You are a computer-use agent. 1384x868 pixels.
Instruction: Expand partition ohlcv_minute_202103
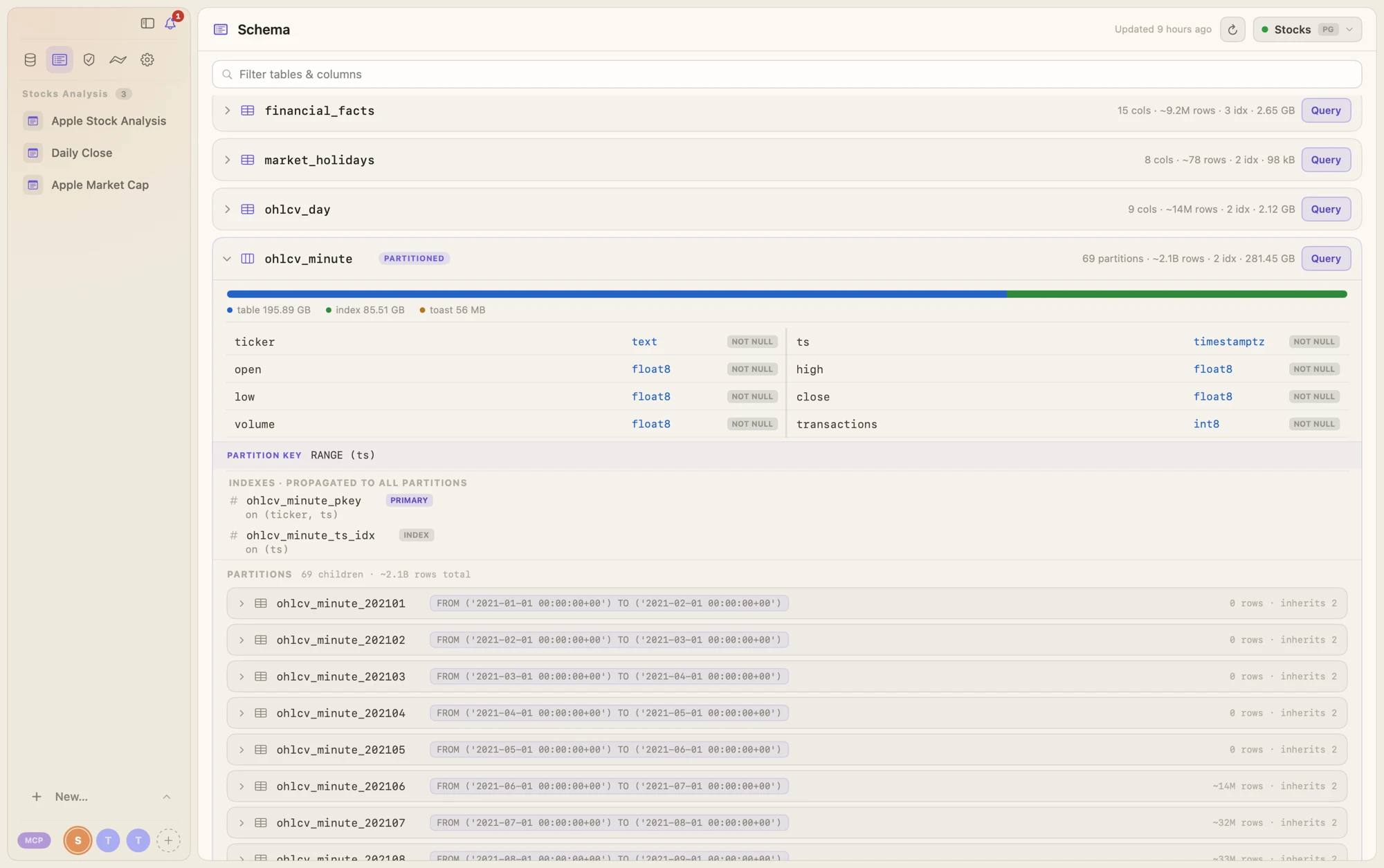(x=242, y=676)
